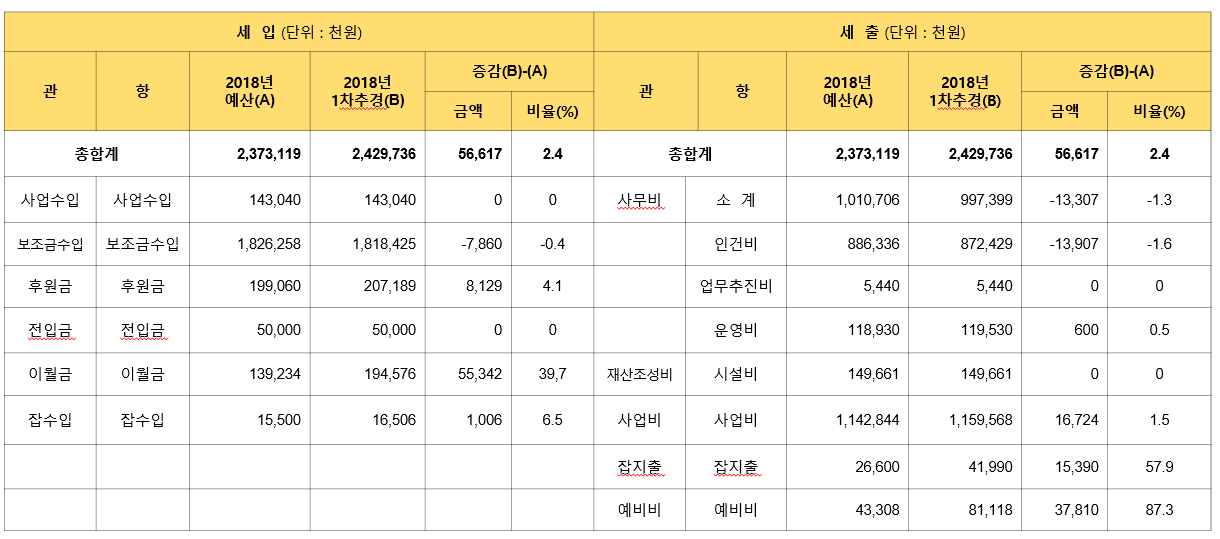This screenshot has height=539, width=1220.
Task: Select the 이월금 ratio cell showing 39,7
Action: (552, 374)
